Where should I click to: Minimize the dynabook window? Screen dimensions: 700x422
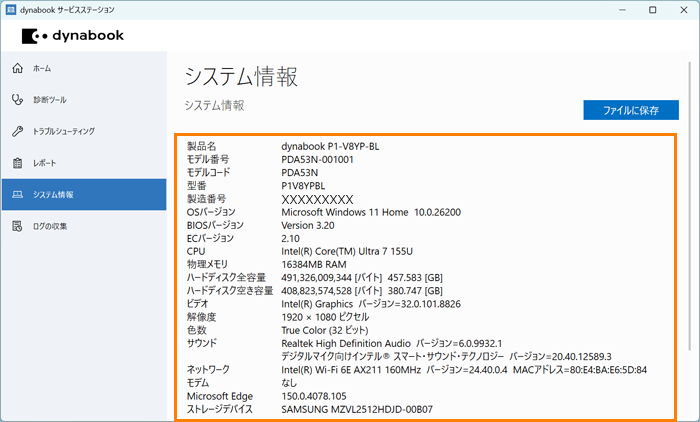[x=622, y=10]
